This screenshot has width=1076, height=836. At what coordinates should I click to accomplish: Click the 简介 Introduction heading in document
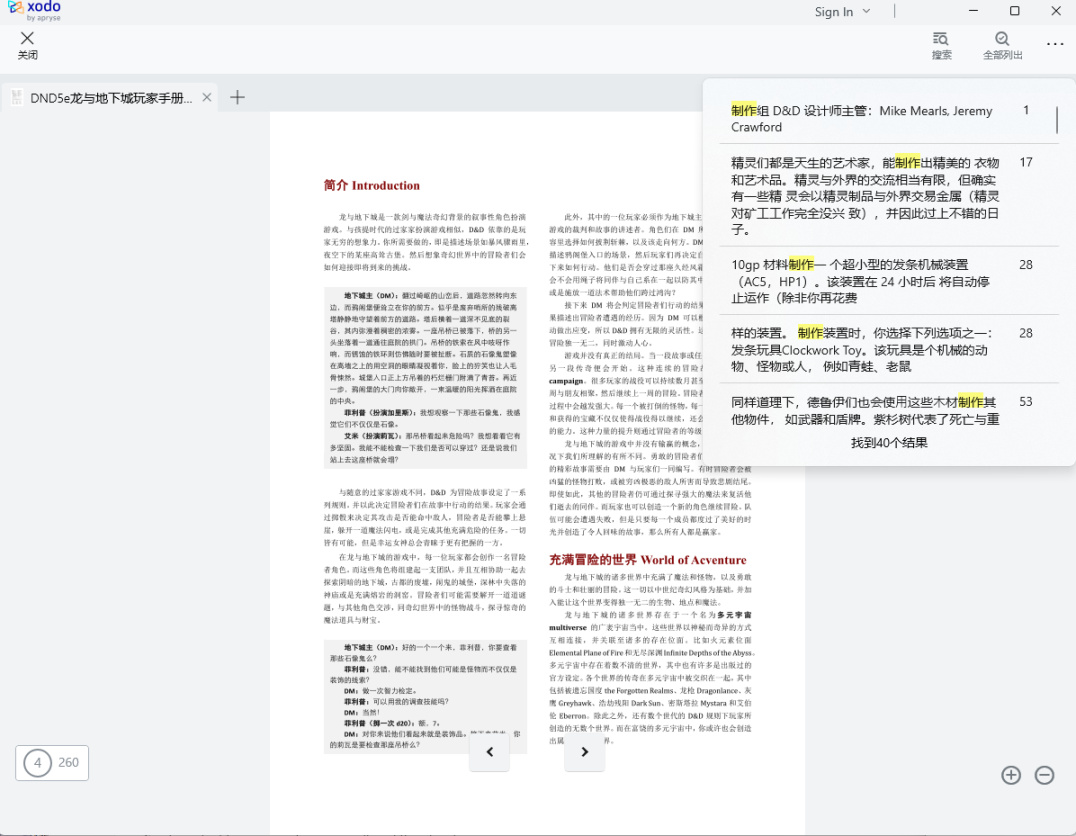[x=371, y=185]
